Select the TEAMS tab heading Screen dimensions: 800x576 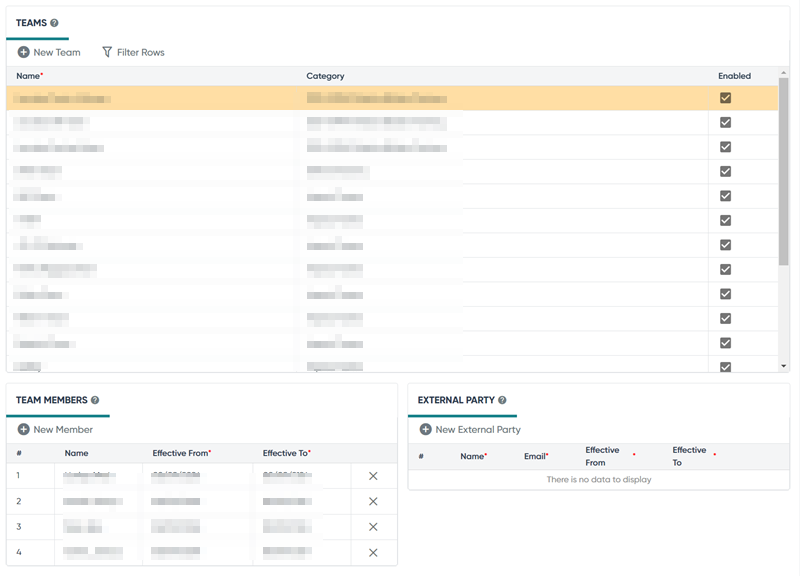[x=31, y=23]
